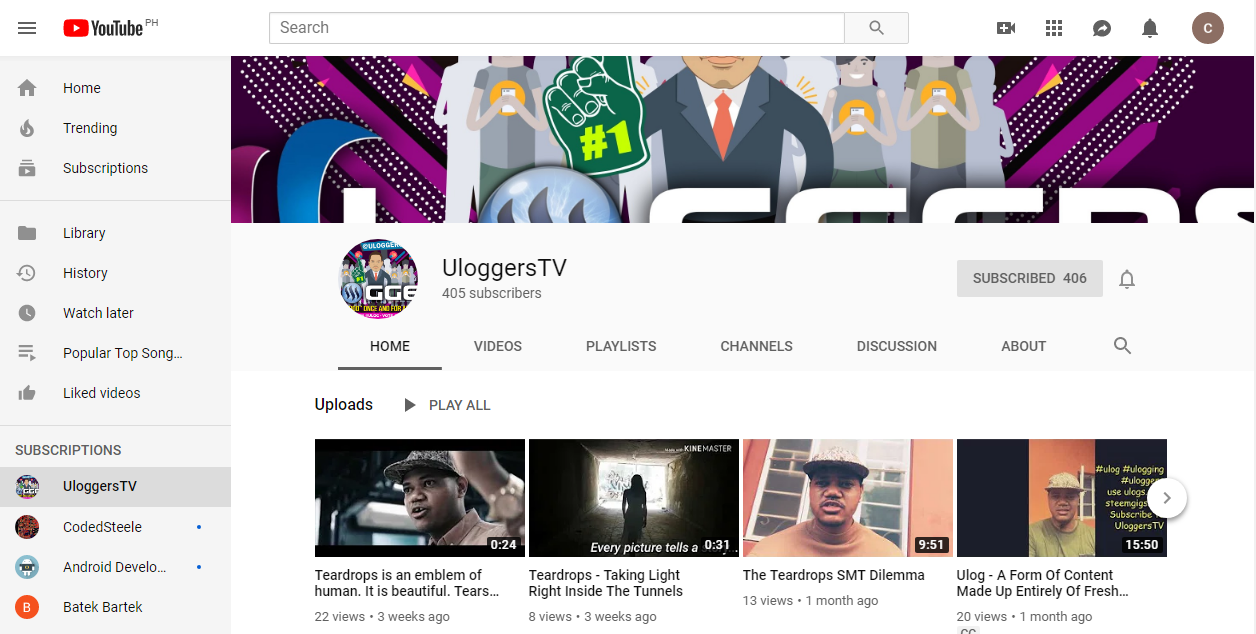Image resolution: width=1256 pixels, height=634 pixels.
Task: Switch to the DISCUSSION tab
Action: (897, 346)
